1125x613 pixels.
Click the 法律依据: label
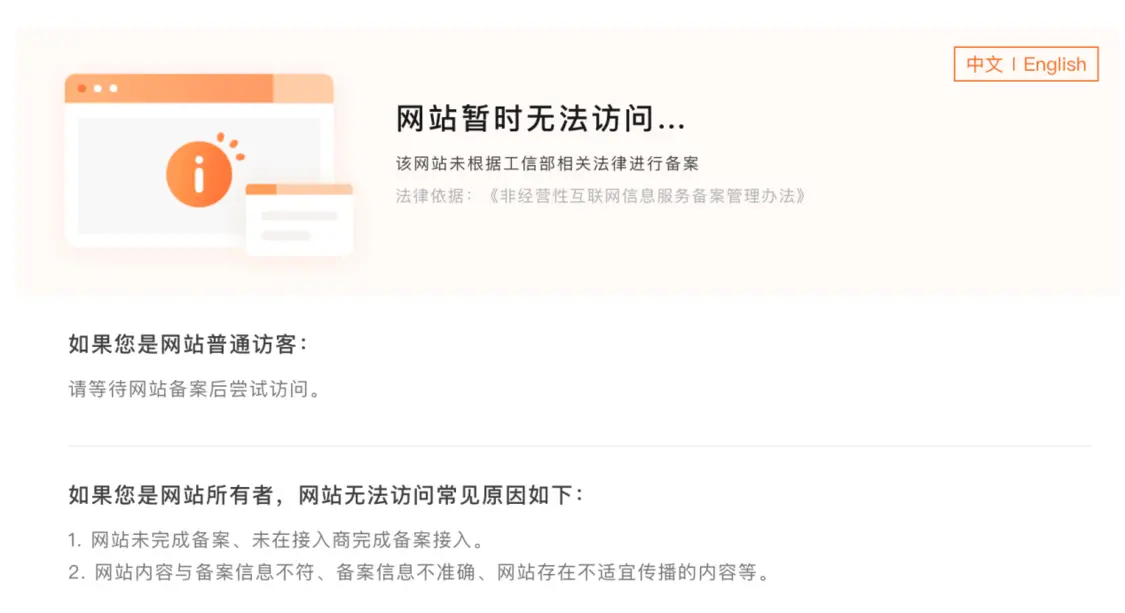point(434,196)
